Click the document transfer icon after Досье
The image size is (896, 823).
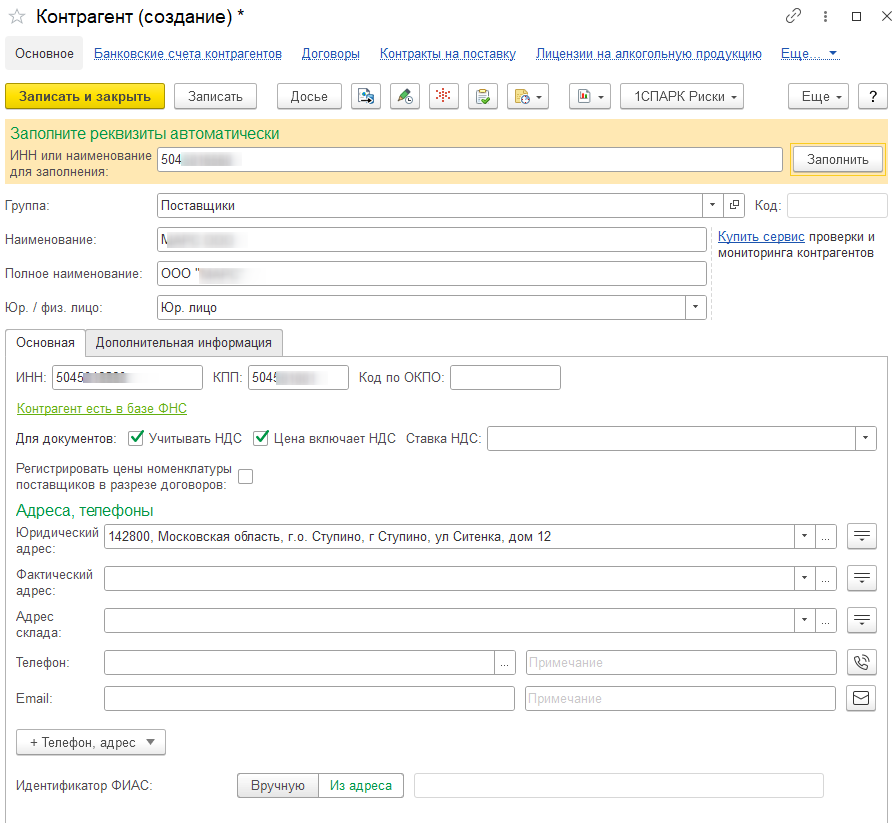point(366,96)
